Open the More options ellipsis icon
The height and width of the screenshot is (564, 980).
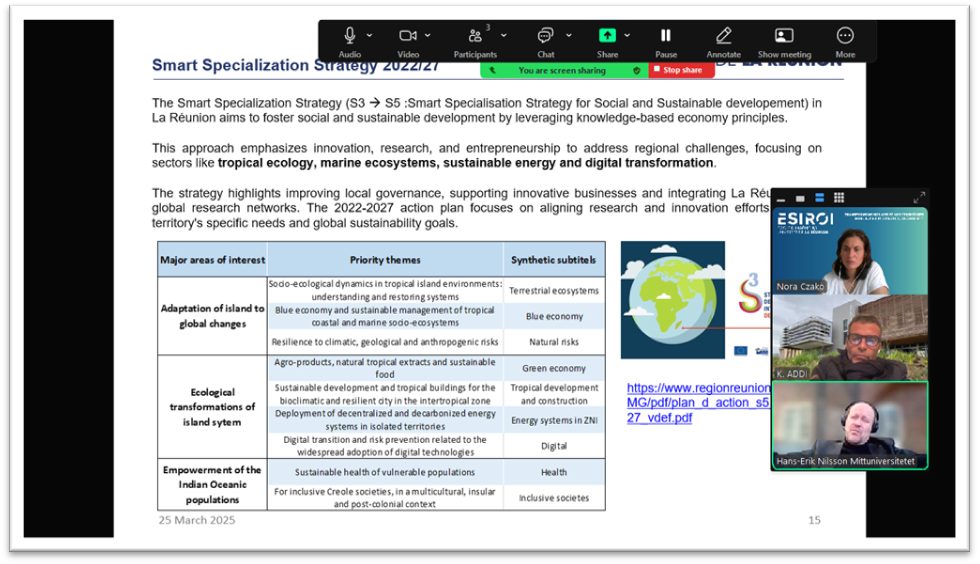[845, 36]
